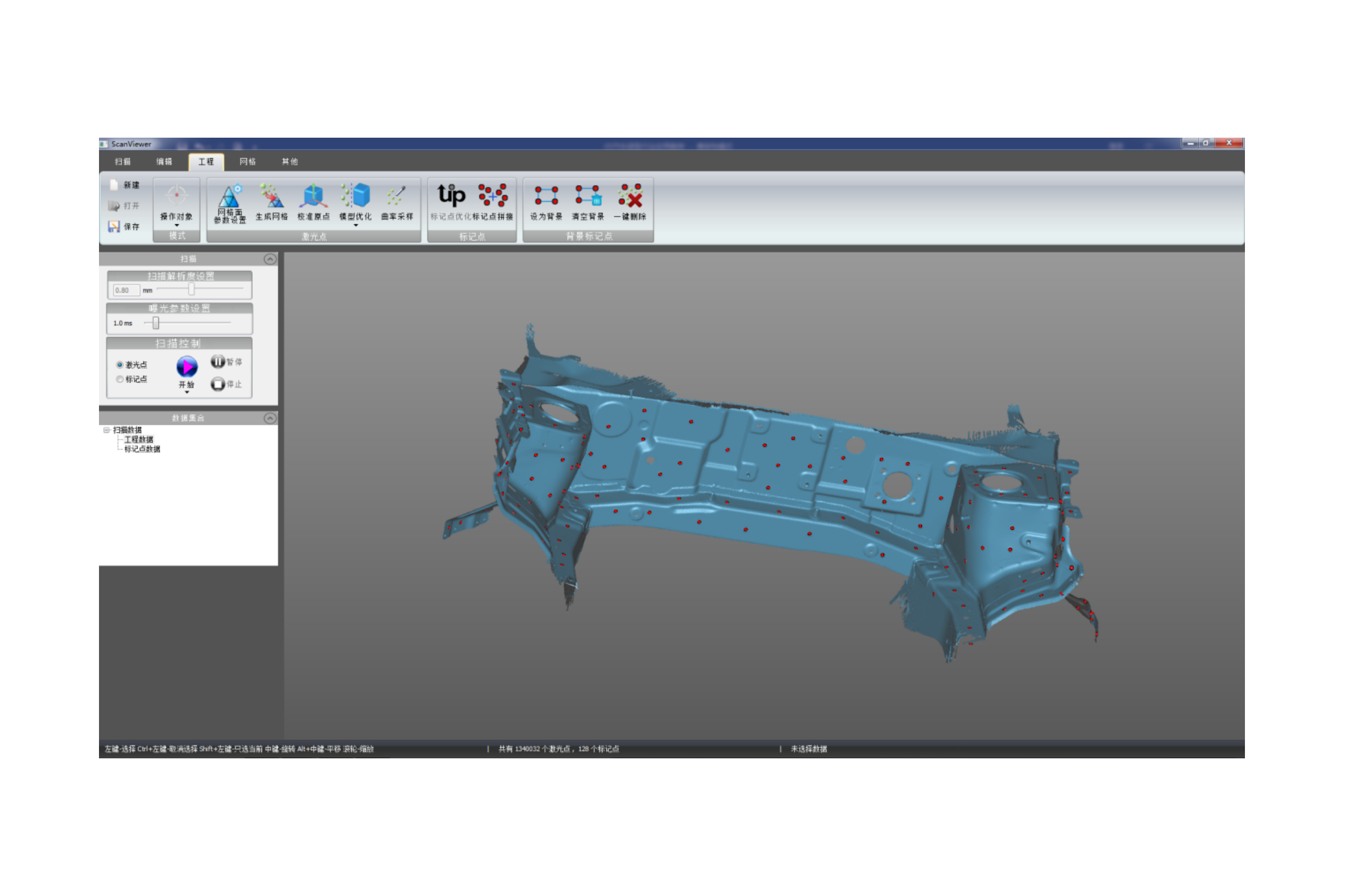Collapse the 数据集合 panel
1345x896 pixels.
[270, 418]
